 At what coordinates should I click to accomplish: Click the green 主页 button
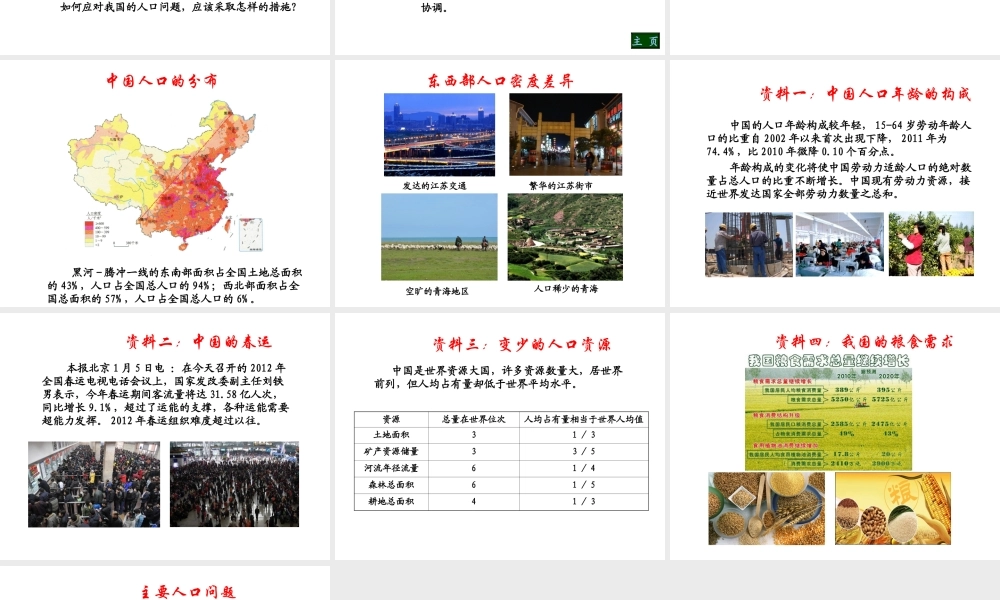[x=645, y=41]
